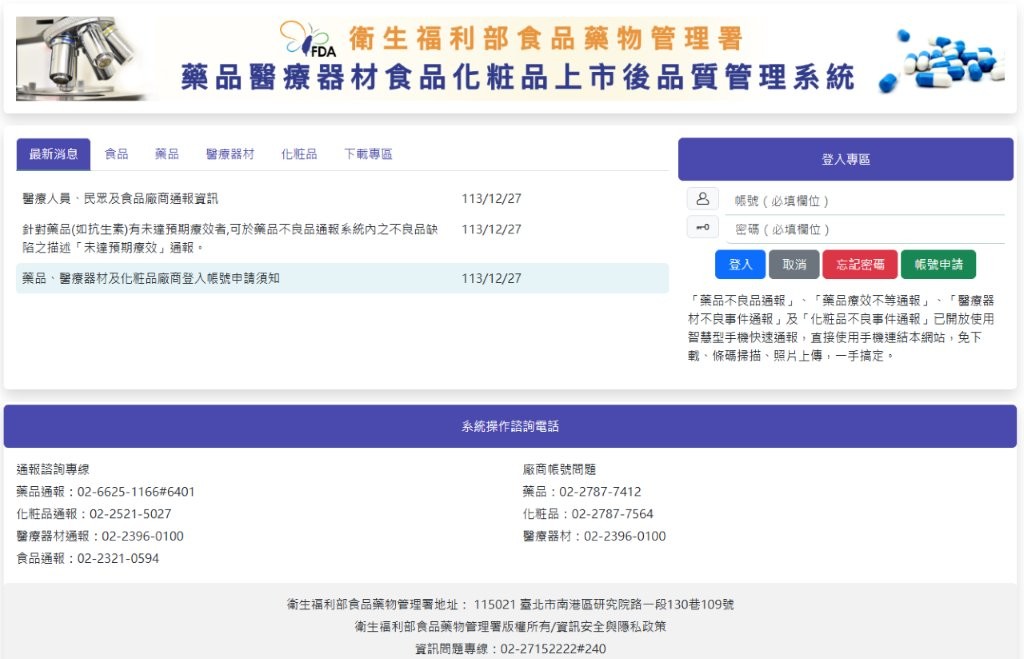Switch to the 食品 tab

click(117, 153)
